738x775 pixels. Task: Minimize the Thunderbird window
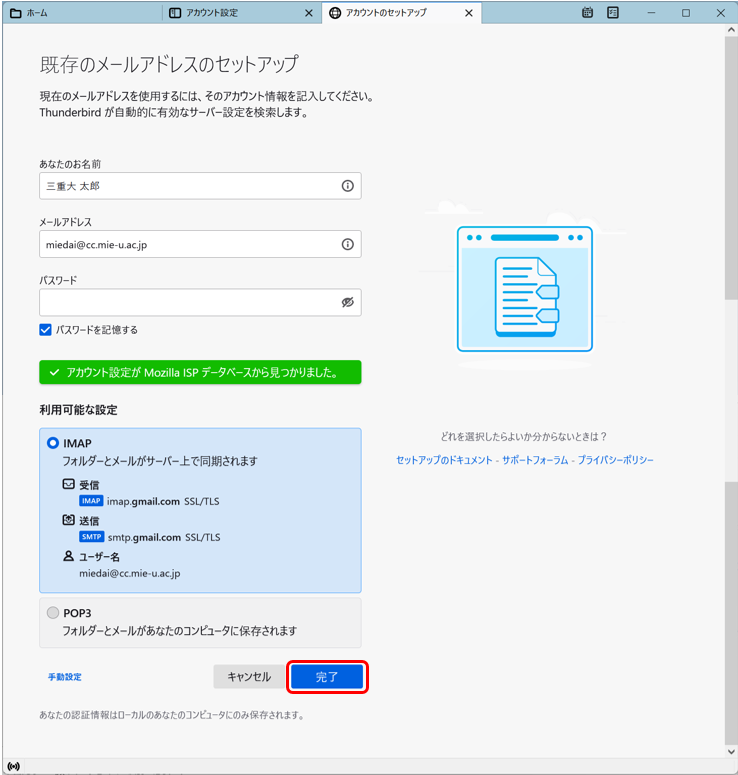651,13
